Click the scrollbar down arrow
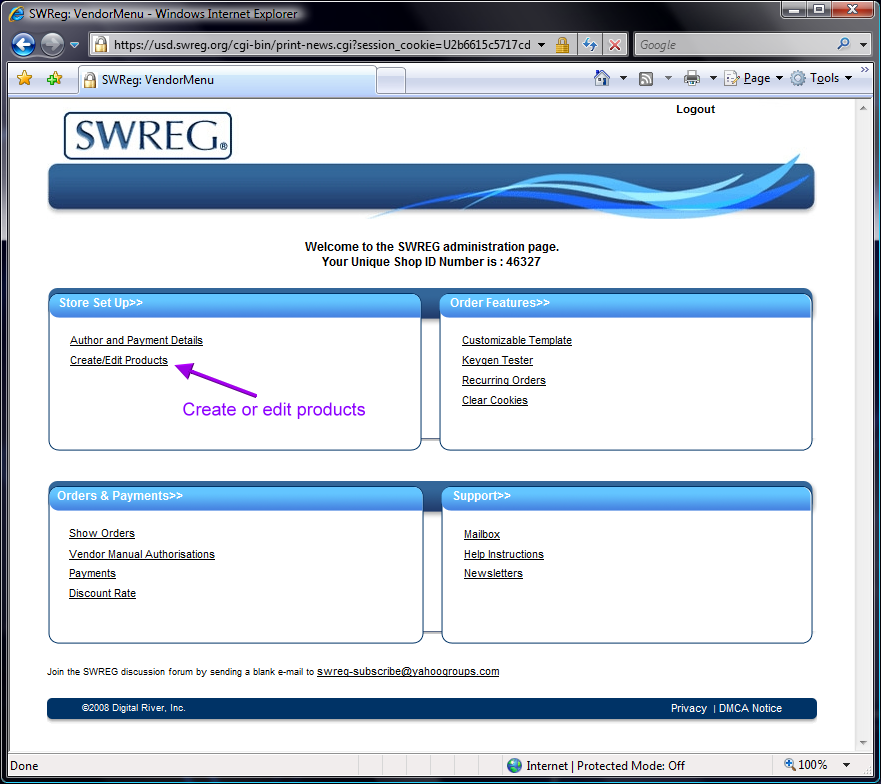Viewport: 881px width, 784px height. tap(863, 743)
